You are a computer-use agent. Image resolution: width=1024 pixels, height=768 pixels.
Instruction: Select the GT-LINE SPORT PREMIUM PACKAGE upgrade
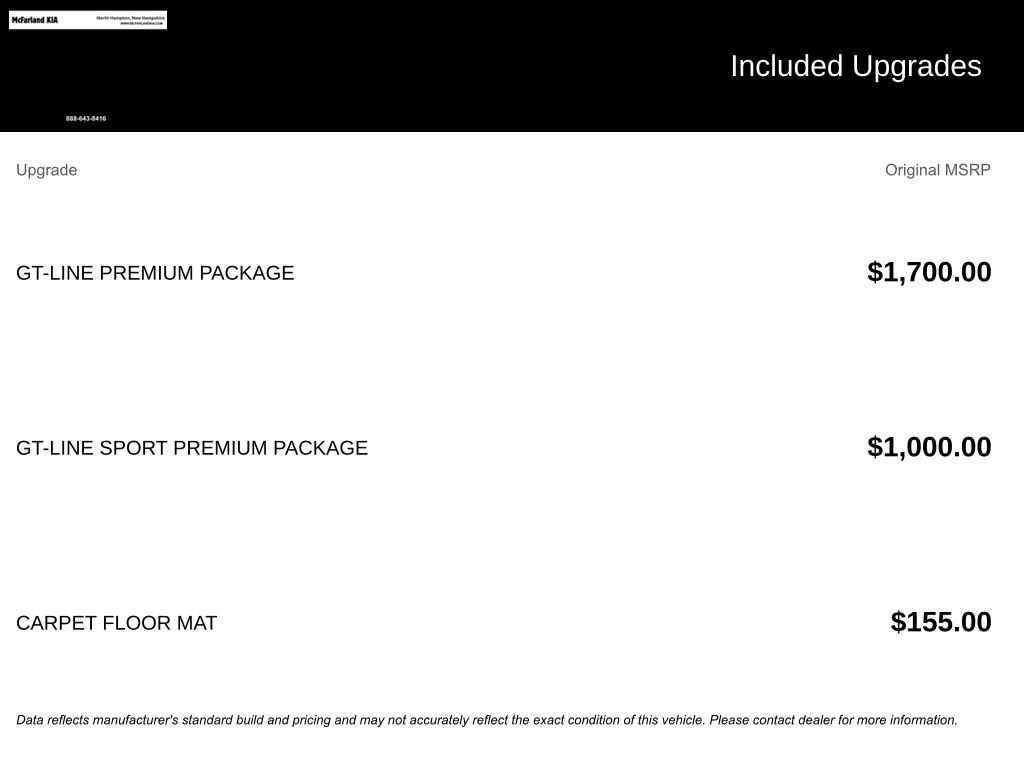pos(192,448)
